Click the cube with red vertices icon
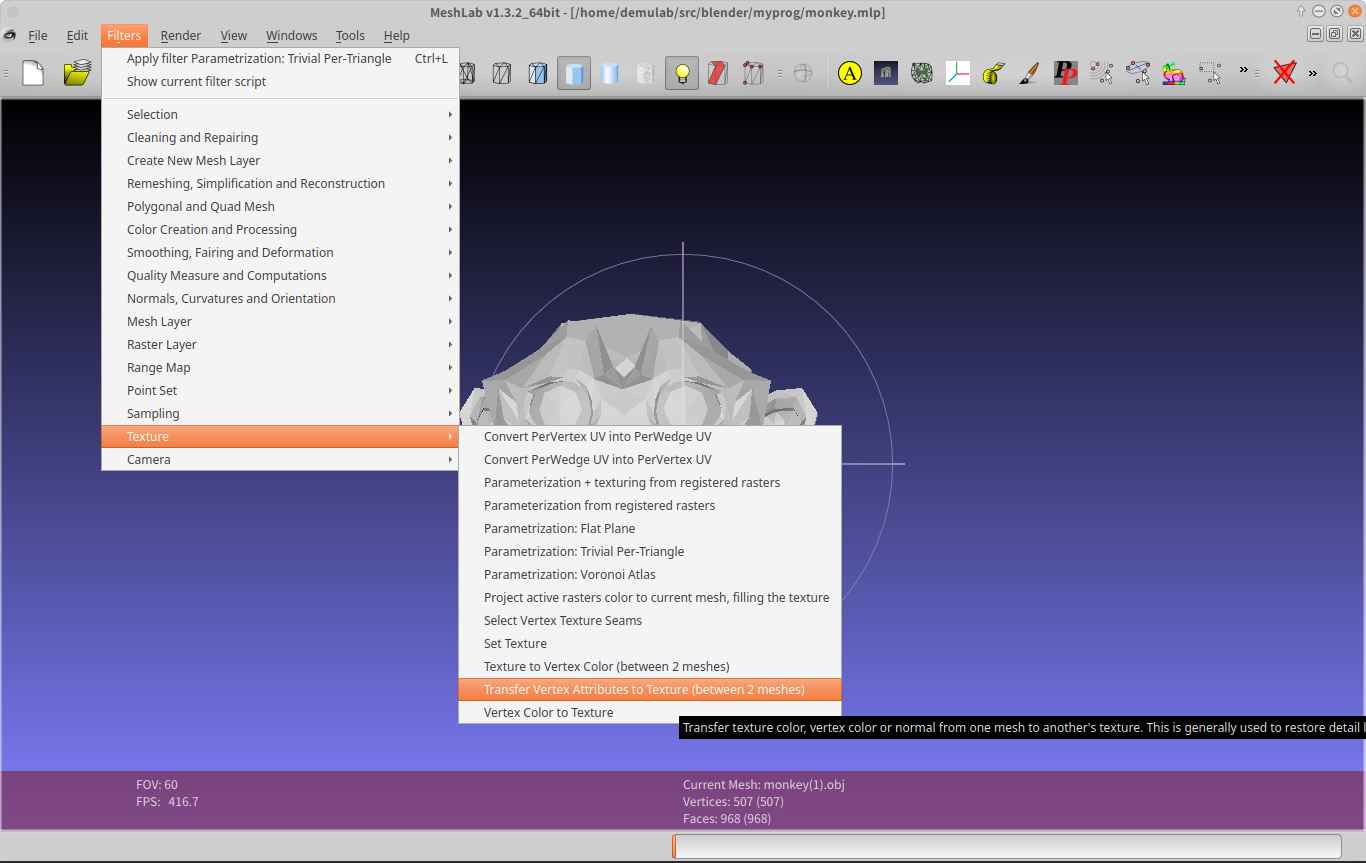Image resolution: width=1366 pixels, height=863 pixels. click(x=753, y=73)
